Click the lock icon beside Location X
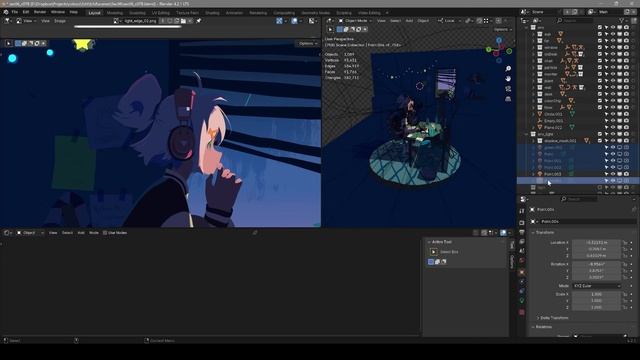 click(625, 242)
